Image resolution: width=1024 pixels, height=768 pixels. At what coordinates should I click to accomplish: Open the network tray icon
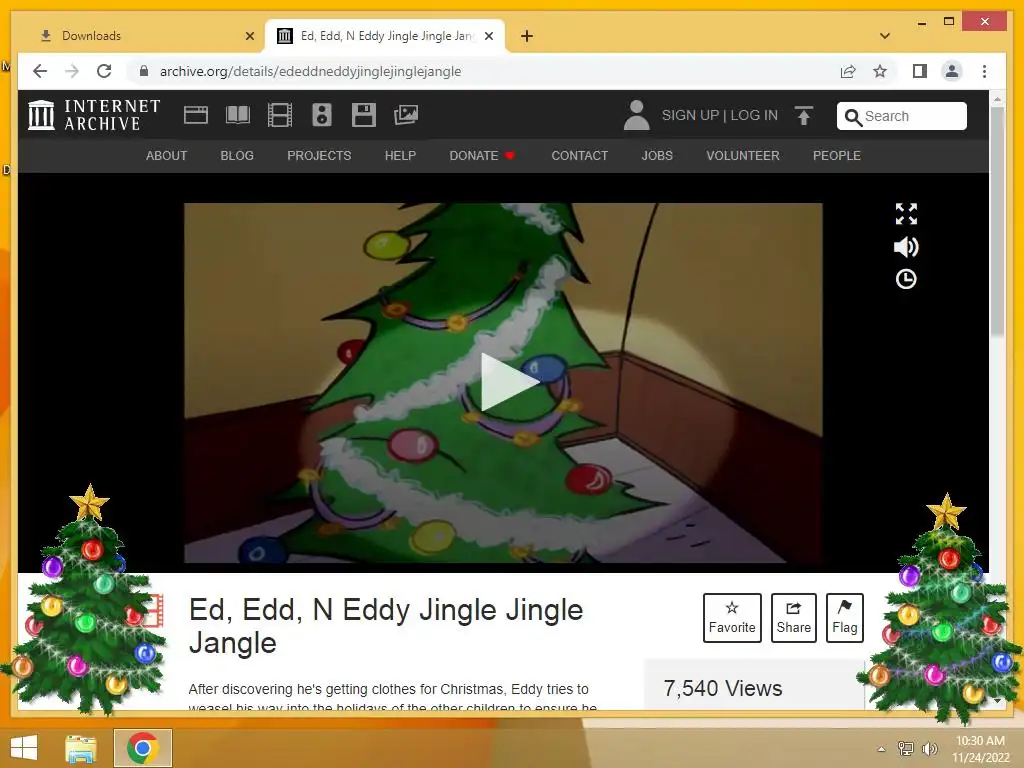(x=906, y=748)
